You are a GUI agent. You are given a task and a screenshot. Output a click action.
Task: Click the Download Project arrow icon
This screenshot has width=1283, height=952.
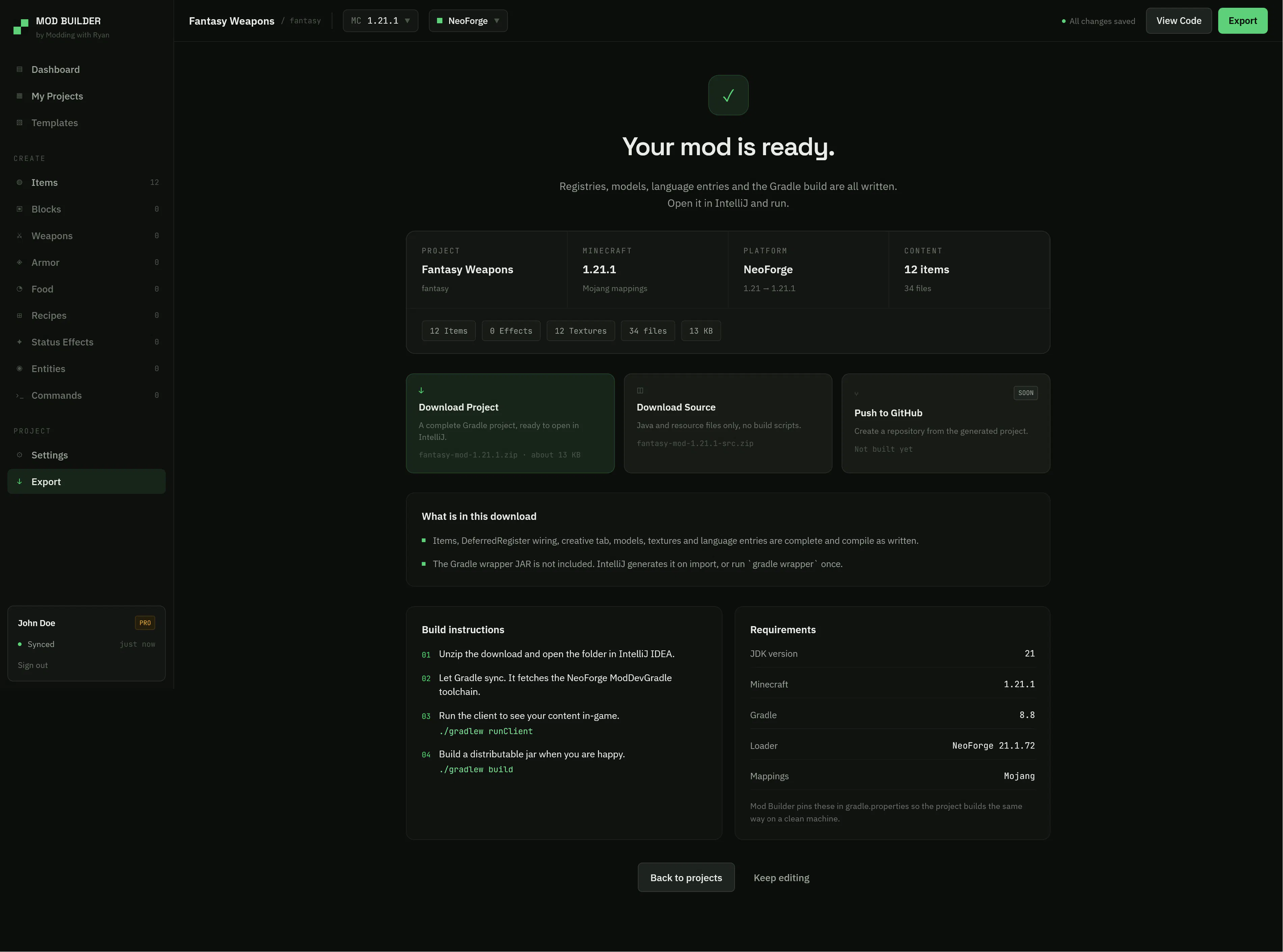tap(421, 390)
